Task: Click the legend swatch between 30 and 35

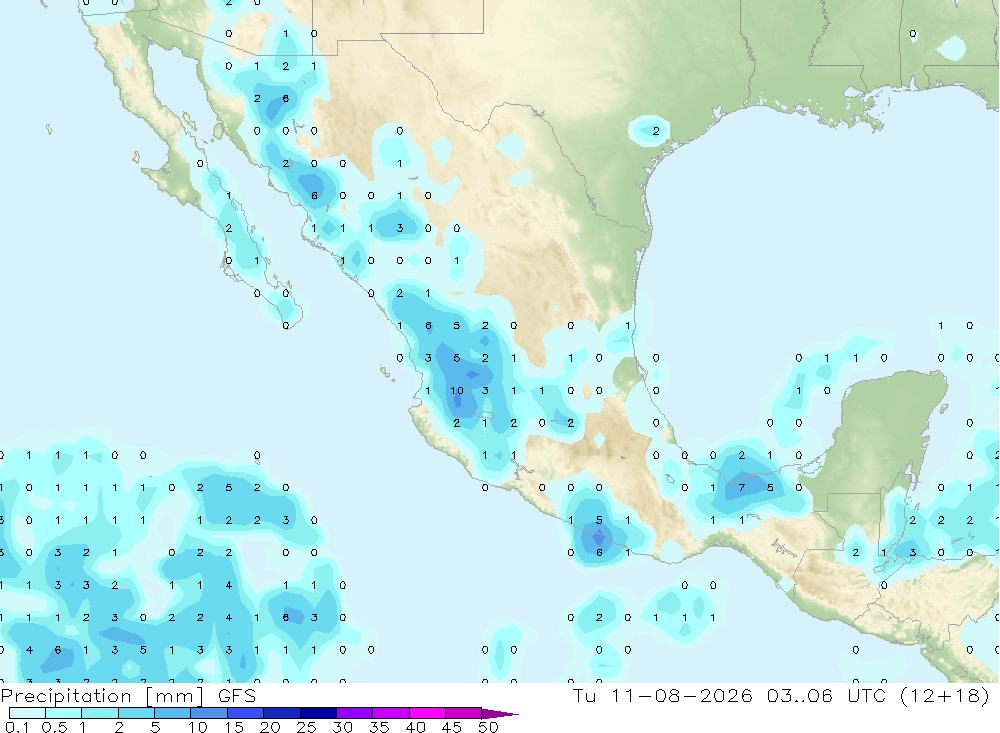Action: (x=355, y=713)
